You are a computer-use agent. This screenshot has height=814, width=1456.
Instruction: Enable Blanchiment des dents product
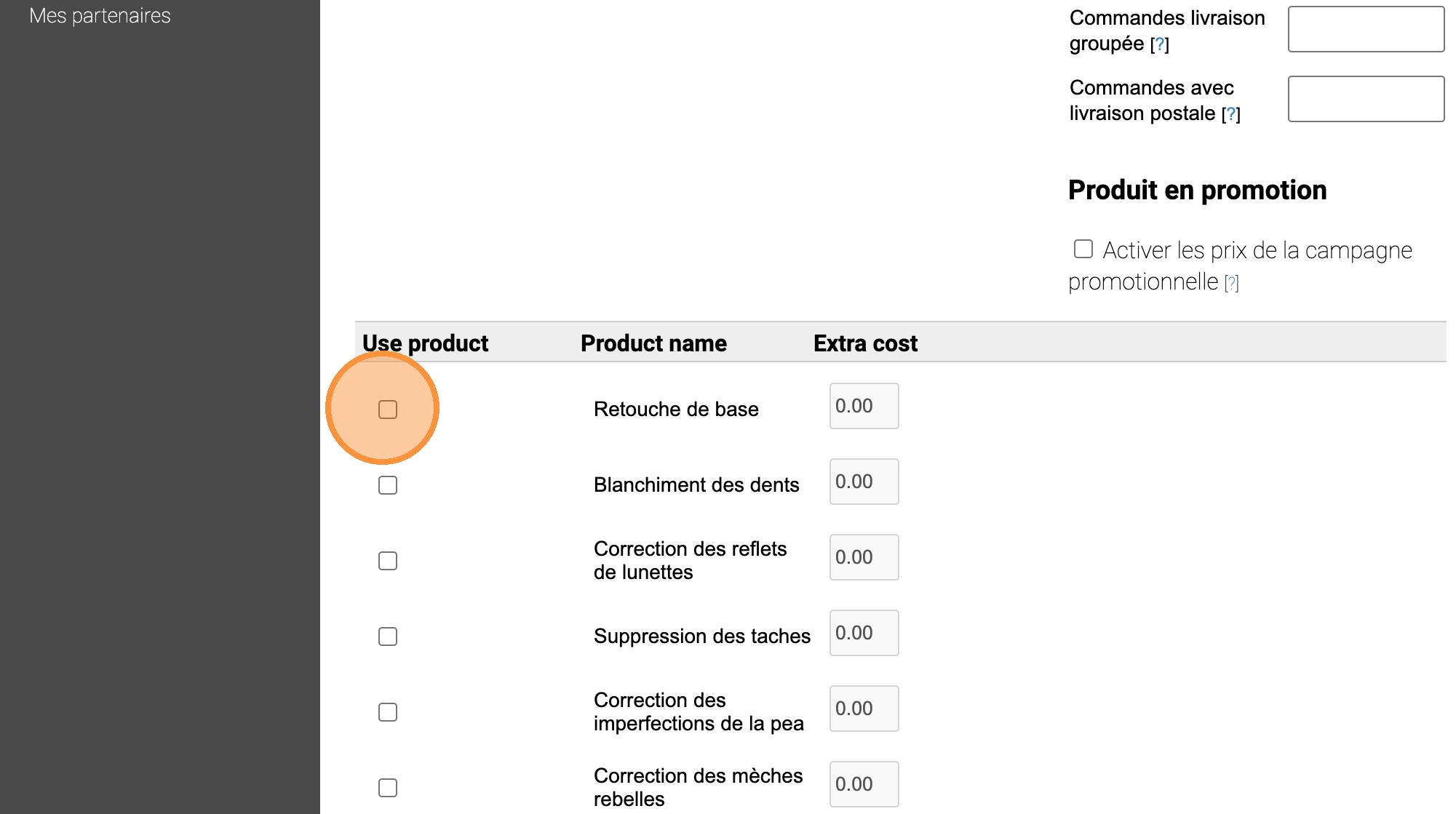coord(388,485)
